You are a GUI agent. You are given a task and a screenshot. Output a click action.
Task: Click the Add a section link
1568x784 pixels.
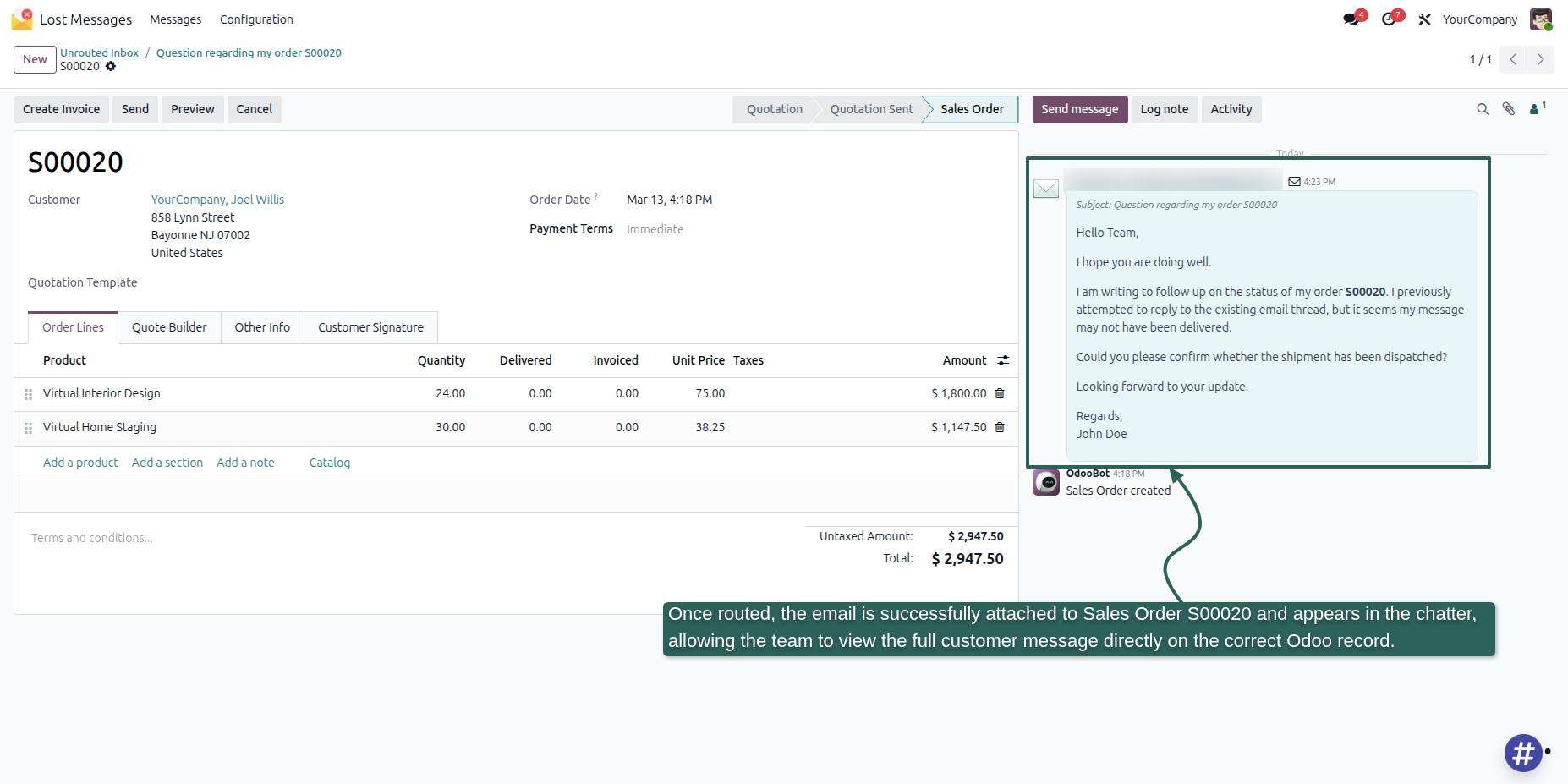pyautogui.click(x=167, y=463)
